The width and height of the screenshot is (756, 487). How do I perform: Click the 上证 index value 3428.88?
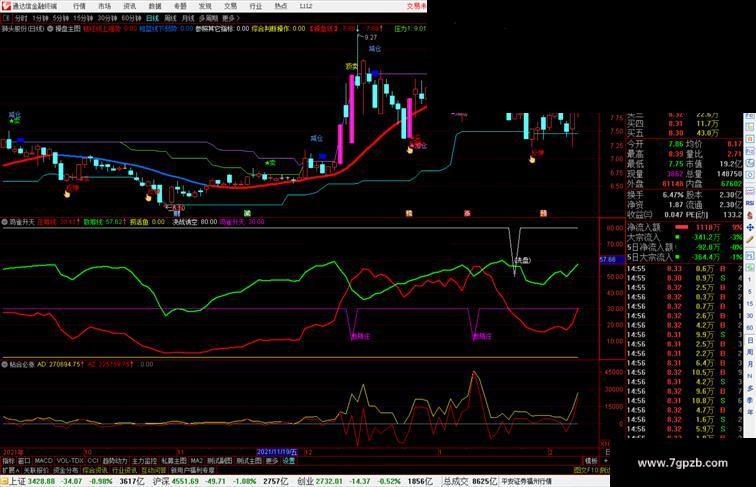(41, 481)
